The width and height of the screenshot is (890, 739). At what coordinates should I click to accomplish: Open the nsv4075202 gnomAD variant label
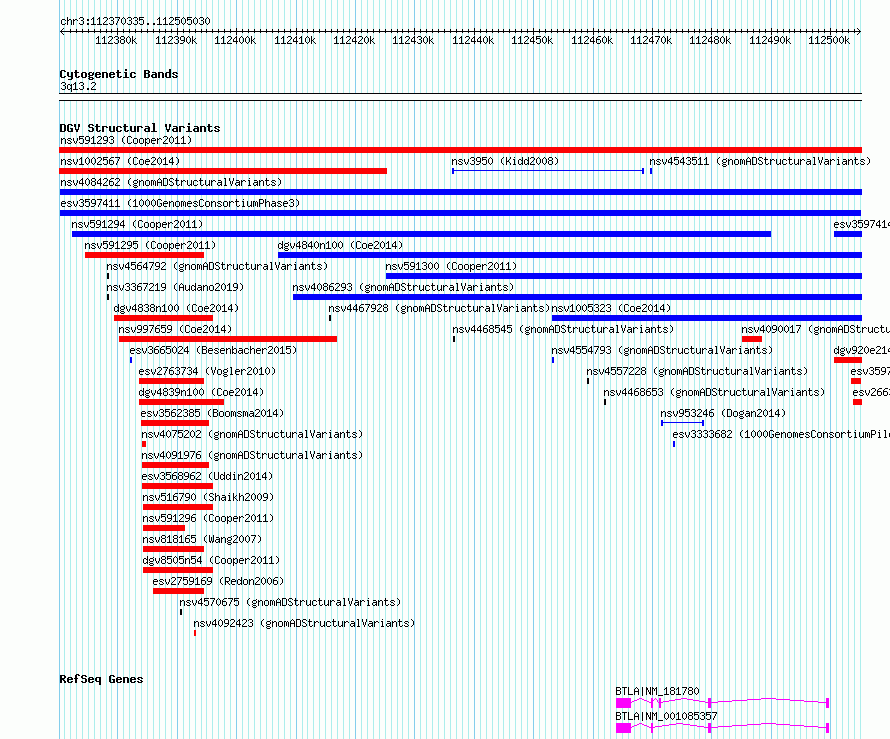(252, 434)
